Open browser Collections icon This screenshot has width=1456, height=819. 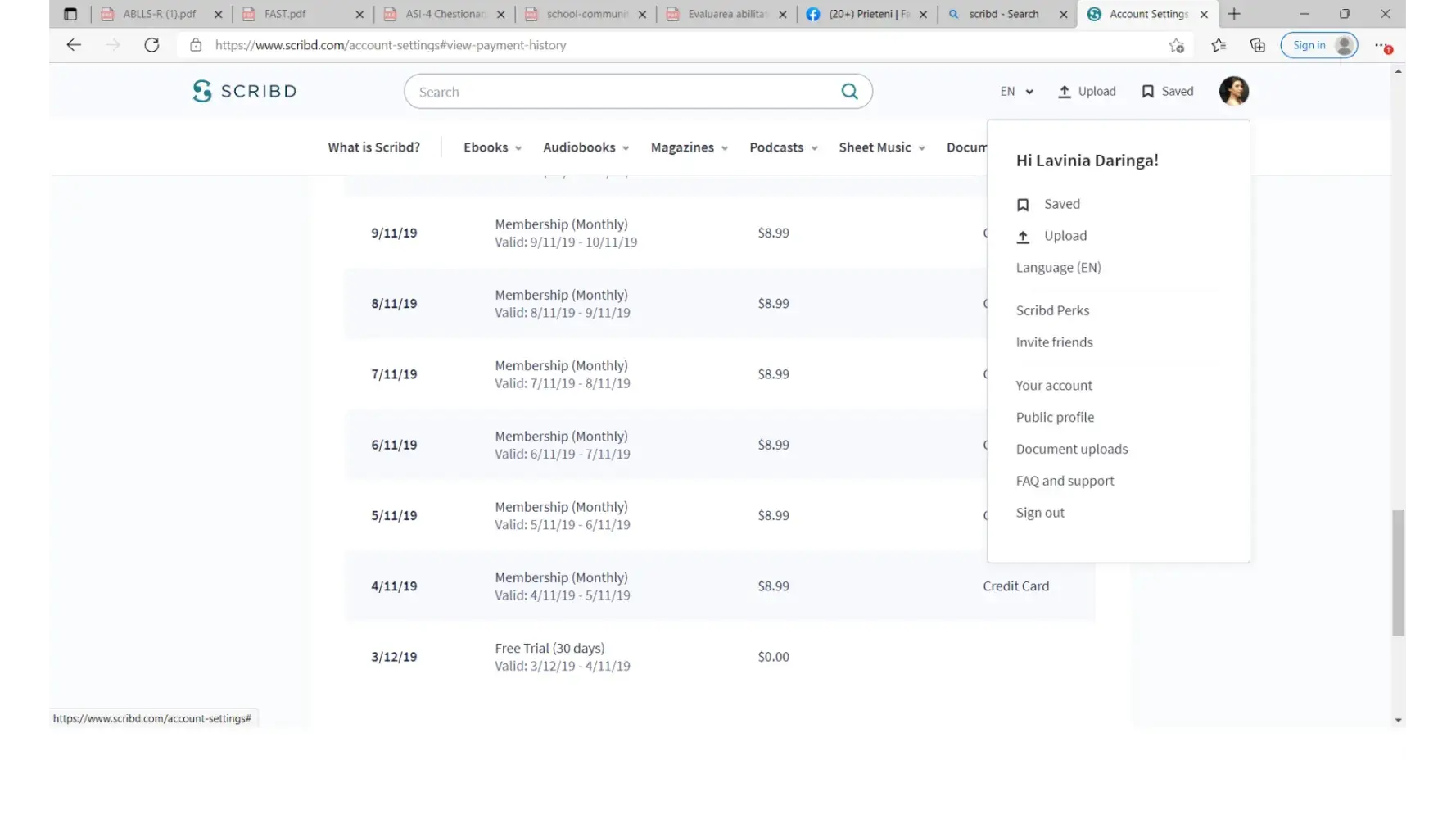pos(1257,46)
